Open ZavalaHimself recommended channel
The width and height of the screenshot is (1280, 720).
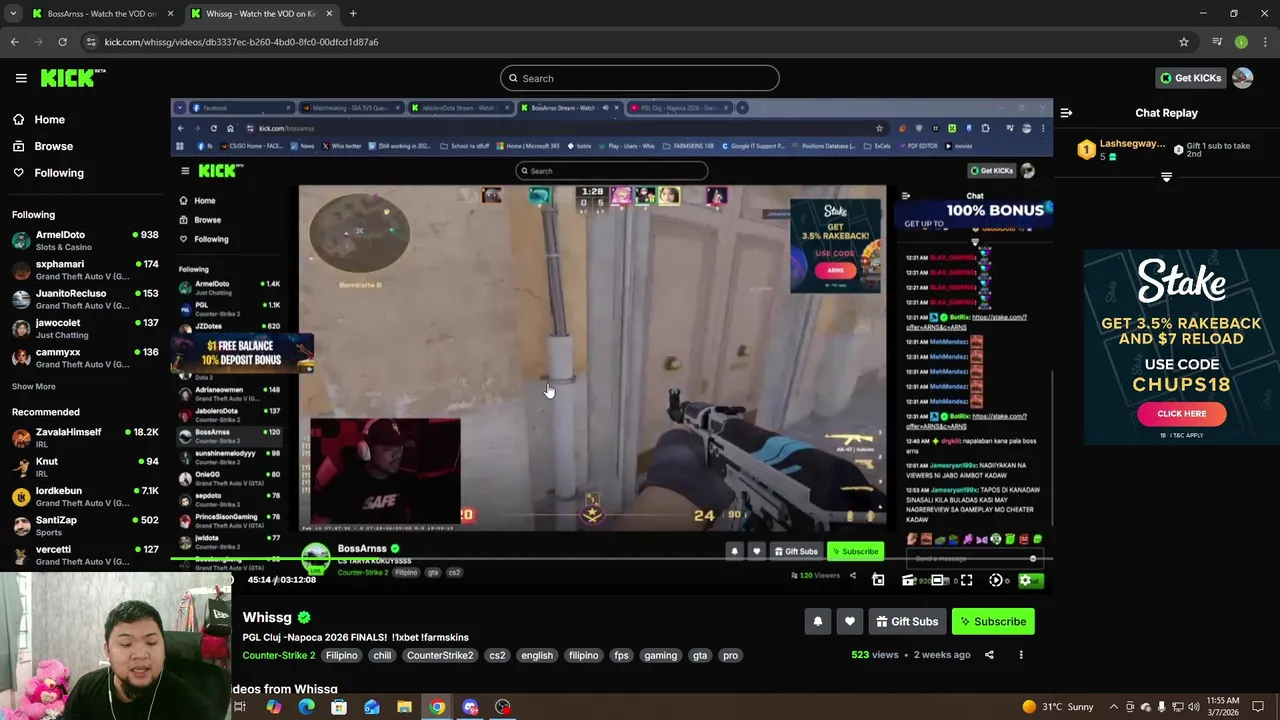click(85, 437)
